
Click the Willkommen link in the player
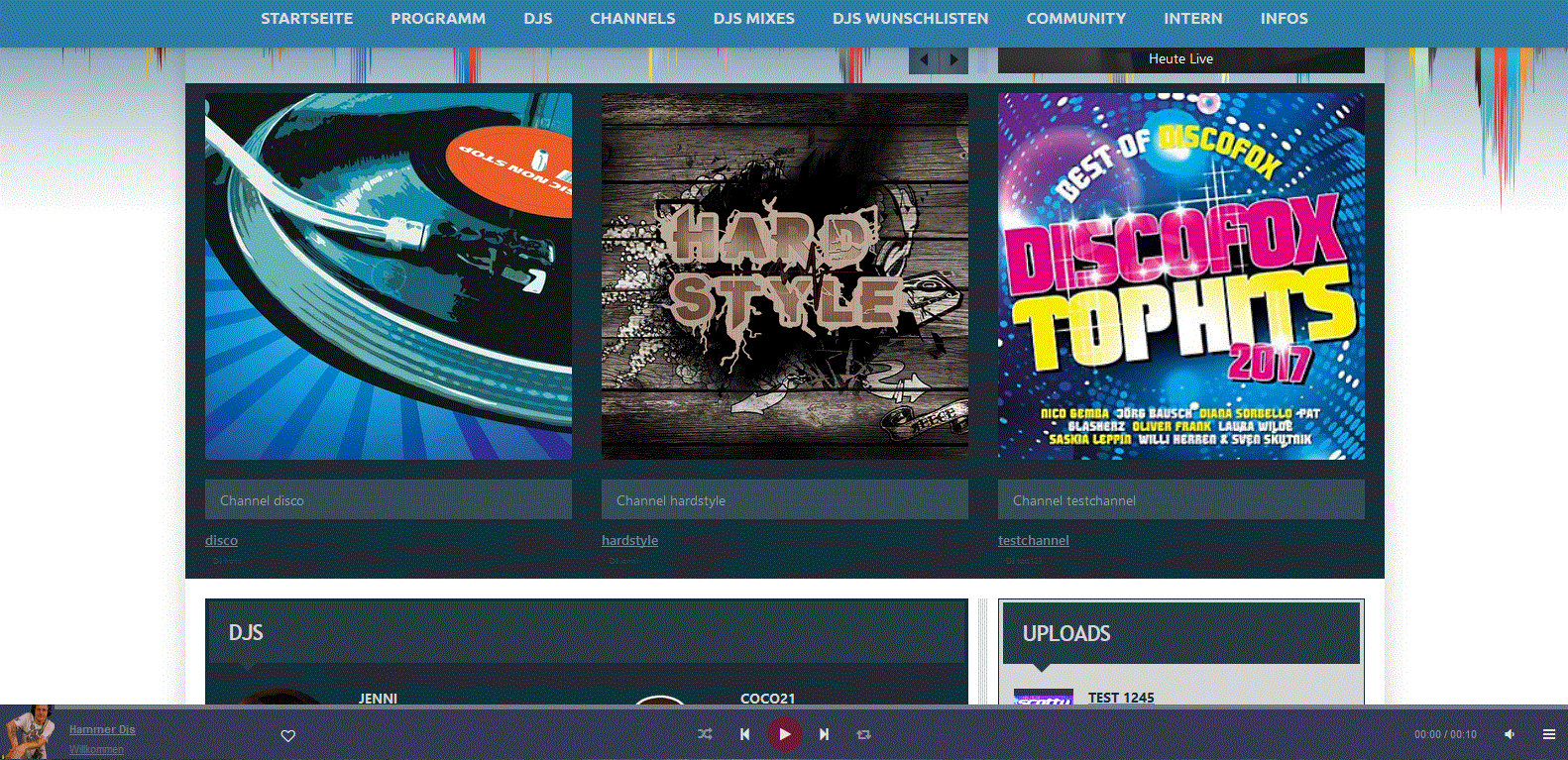coord(96,749)
